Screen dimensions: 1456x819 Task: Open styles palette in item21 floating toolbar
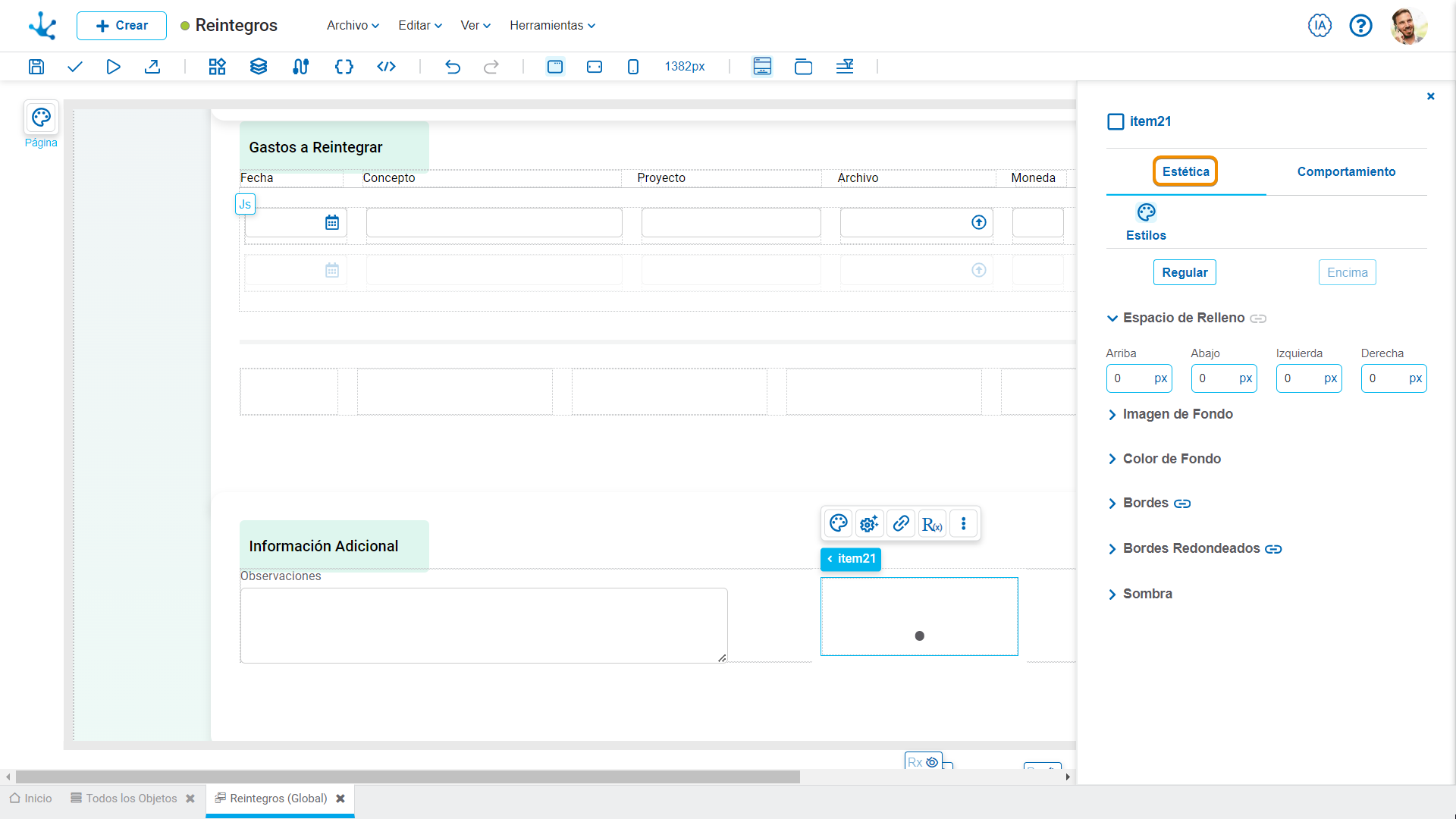839,523
